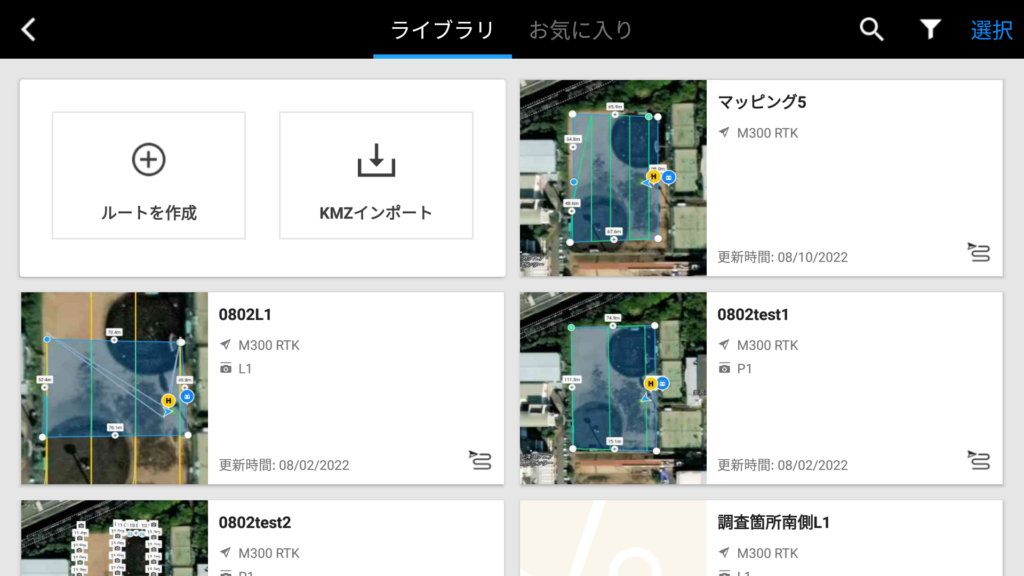Open the 0802test1 map thumbnail
Image resolution: width=1024 pixels, height=576 pixels.
pos(613,388)
